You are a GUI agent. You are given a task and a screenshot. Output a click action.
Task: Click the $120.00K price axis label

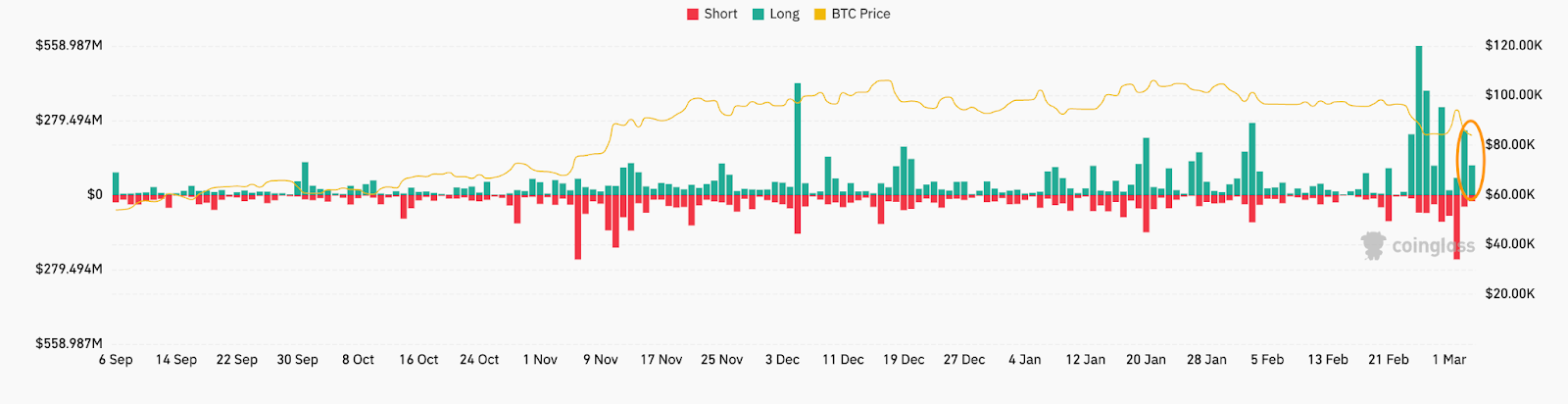click(1513, 45)
